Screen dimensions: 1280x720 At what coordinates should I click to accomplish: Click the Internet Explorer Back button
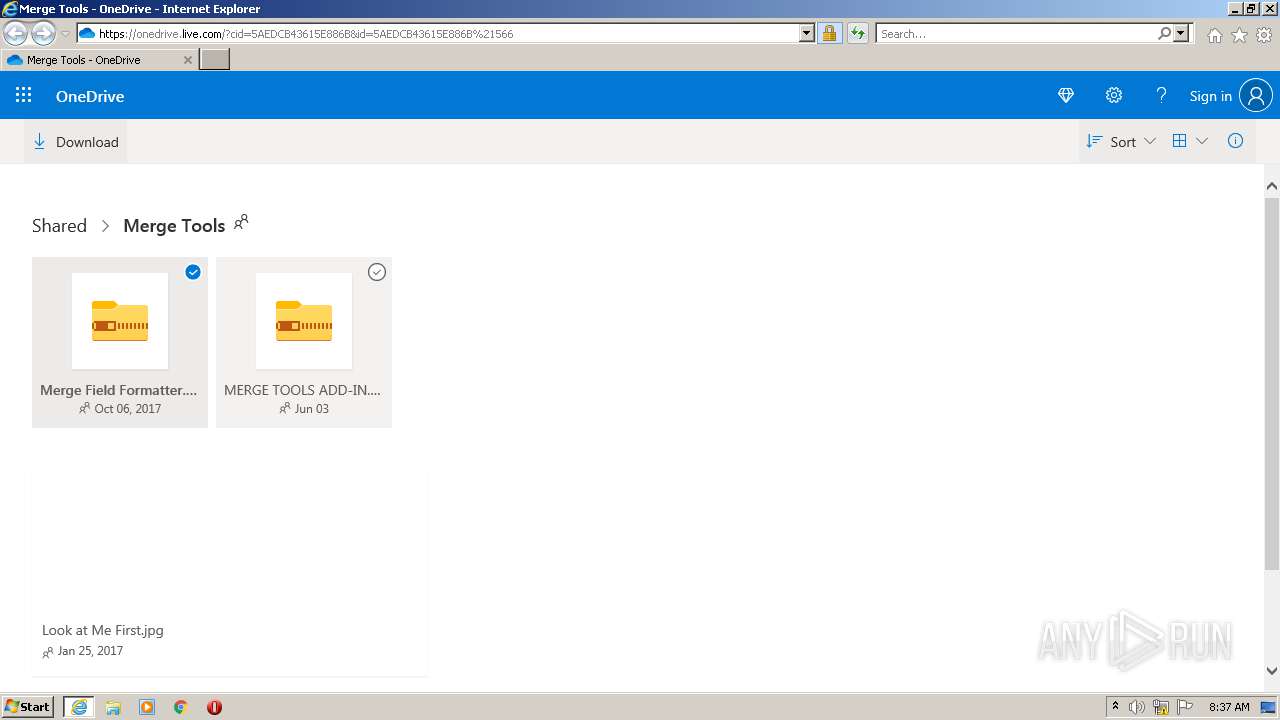tap(16, 33)
